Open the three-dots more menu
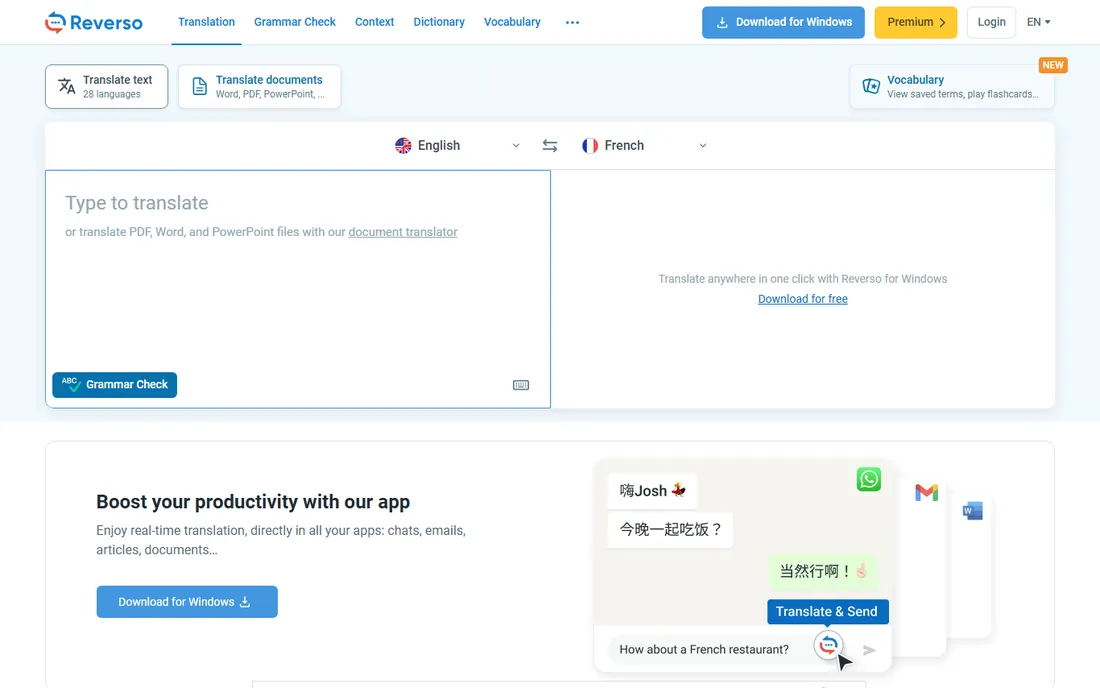This screenshot has height=688, width=1100. (x=572, y=22)
